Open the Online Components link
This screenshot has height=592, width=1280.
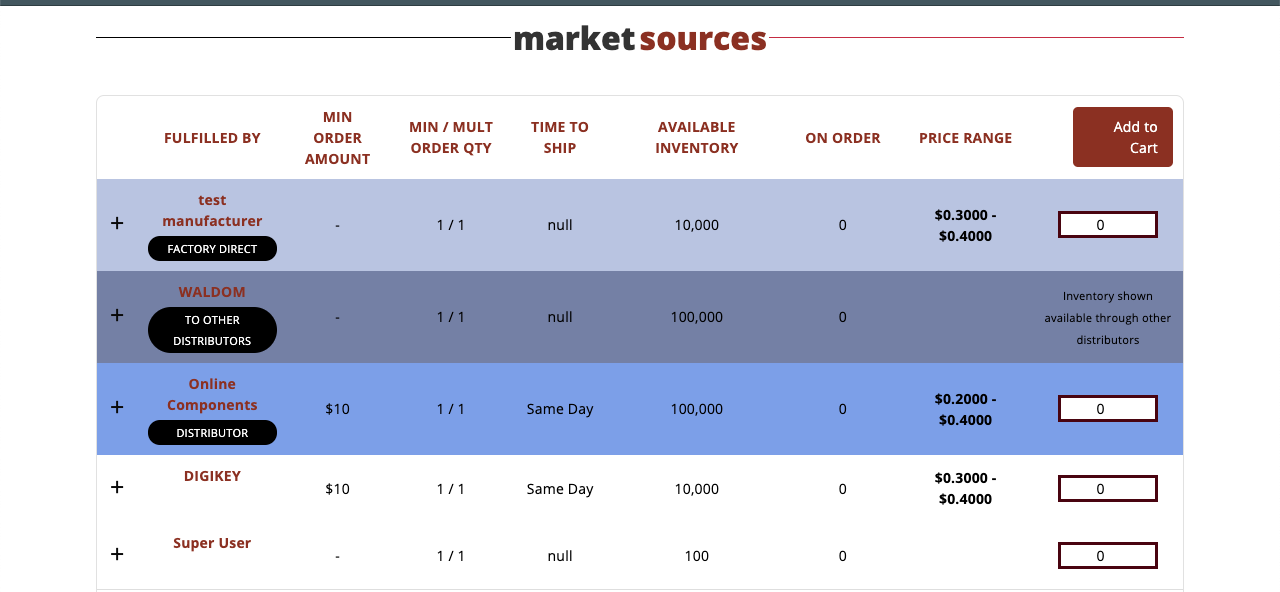212,394
